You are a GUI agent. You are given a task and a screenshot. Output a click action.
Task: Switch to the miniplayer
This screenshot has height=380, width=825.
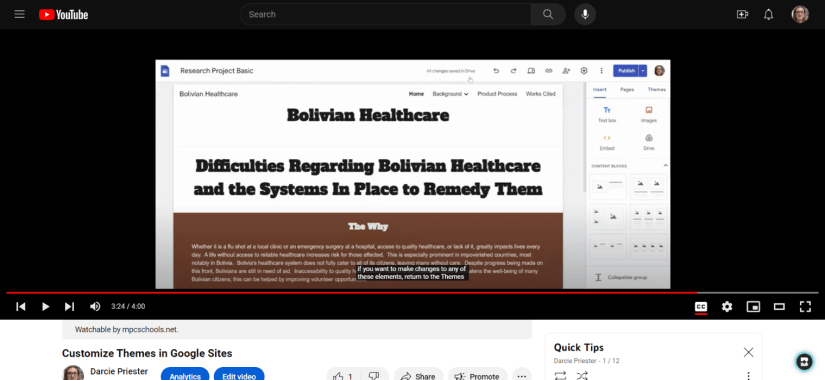[753, 306]
